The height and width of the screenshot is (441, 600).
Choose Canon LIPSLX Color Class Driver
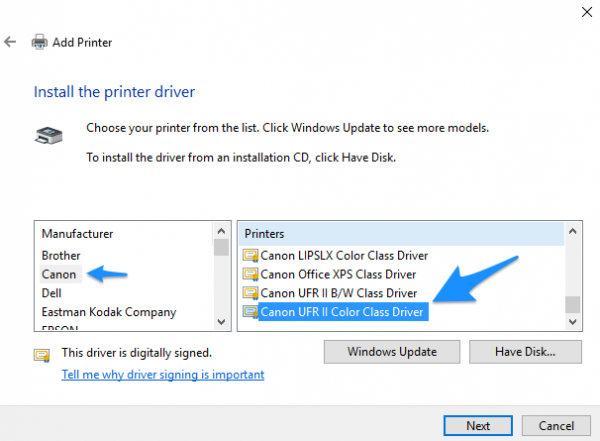tap(344, 255)
